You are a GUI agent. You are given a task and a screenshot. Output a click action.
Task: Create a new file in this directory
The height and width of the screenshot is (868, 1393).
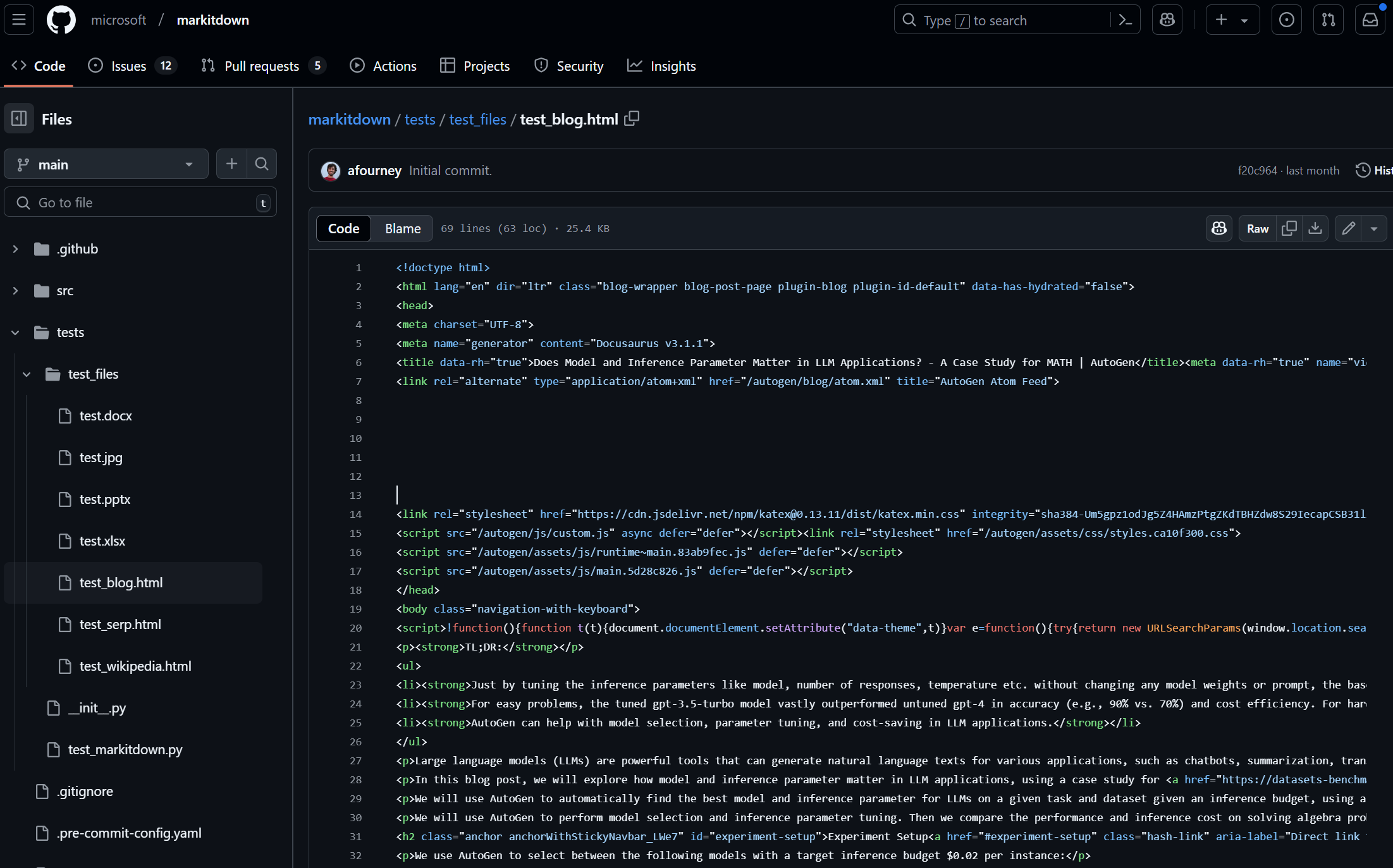[x=231, y=164]
